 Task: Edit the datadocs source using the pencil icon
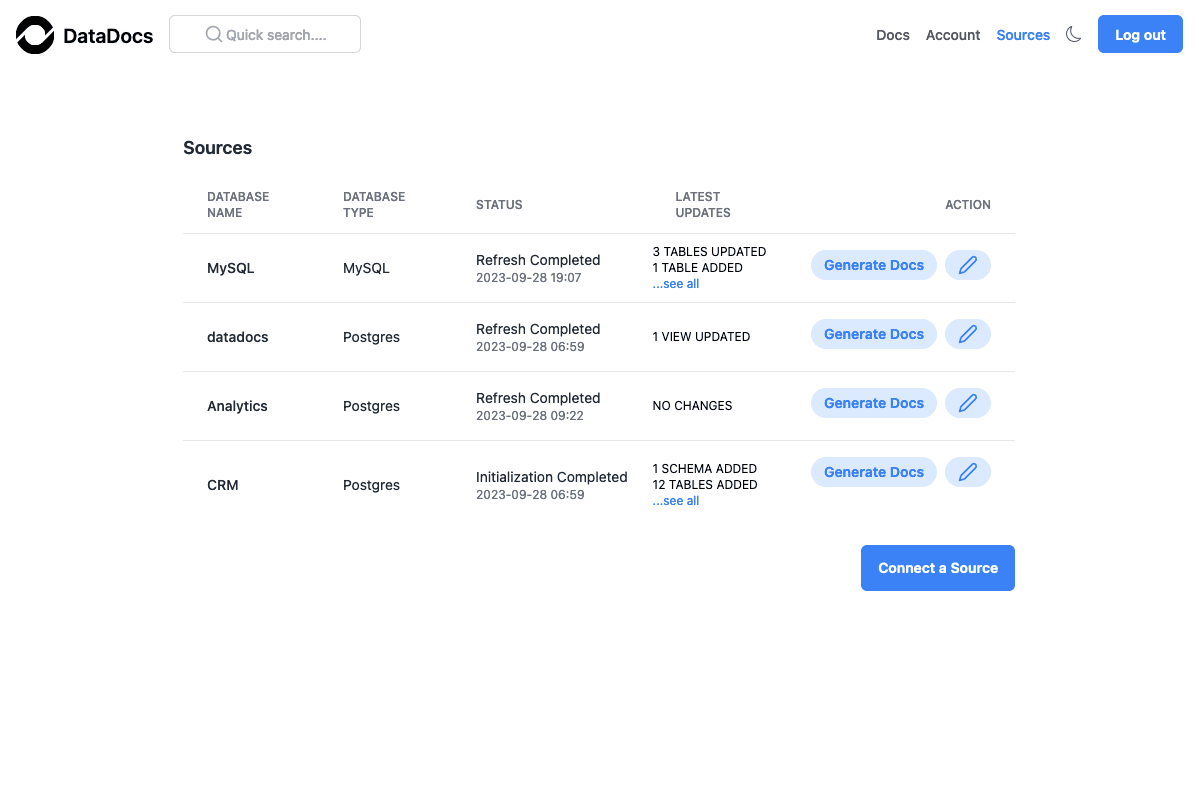tap(967, 333)
